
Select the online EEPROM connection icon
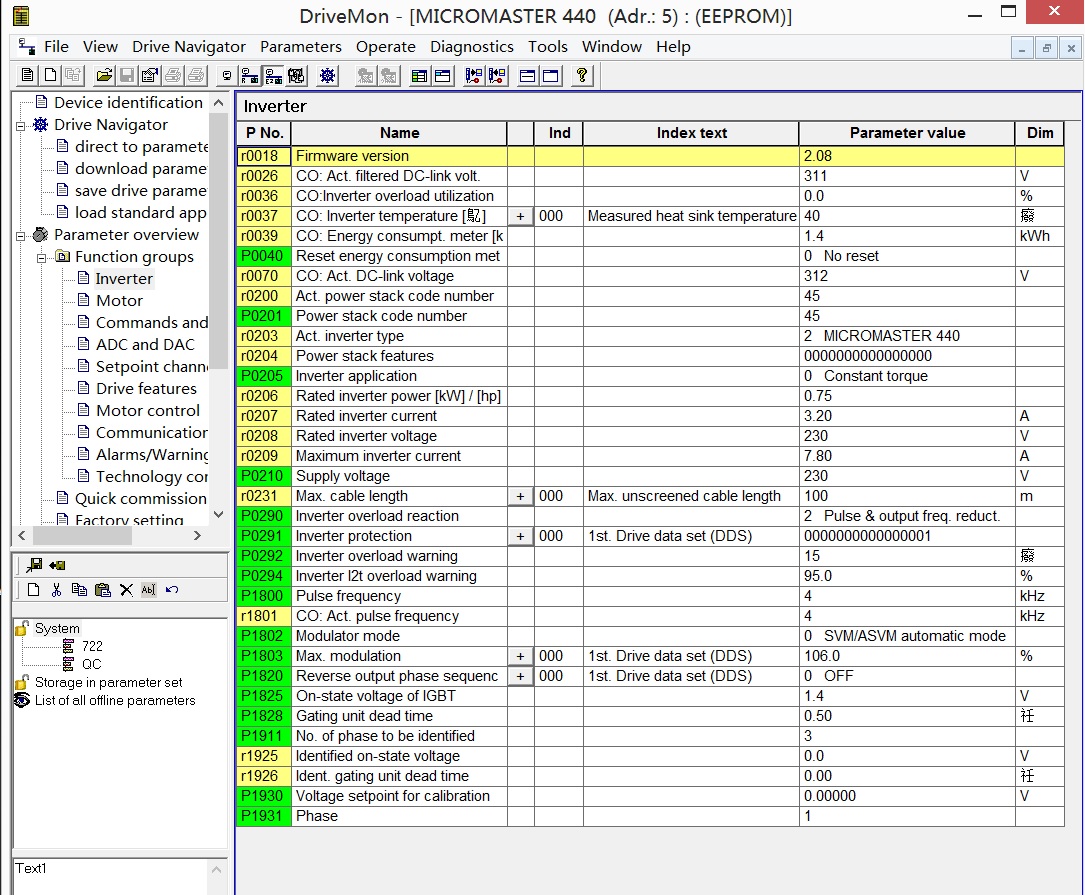[x=273, y=75]
